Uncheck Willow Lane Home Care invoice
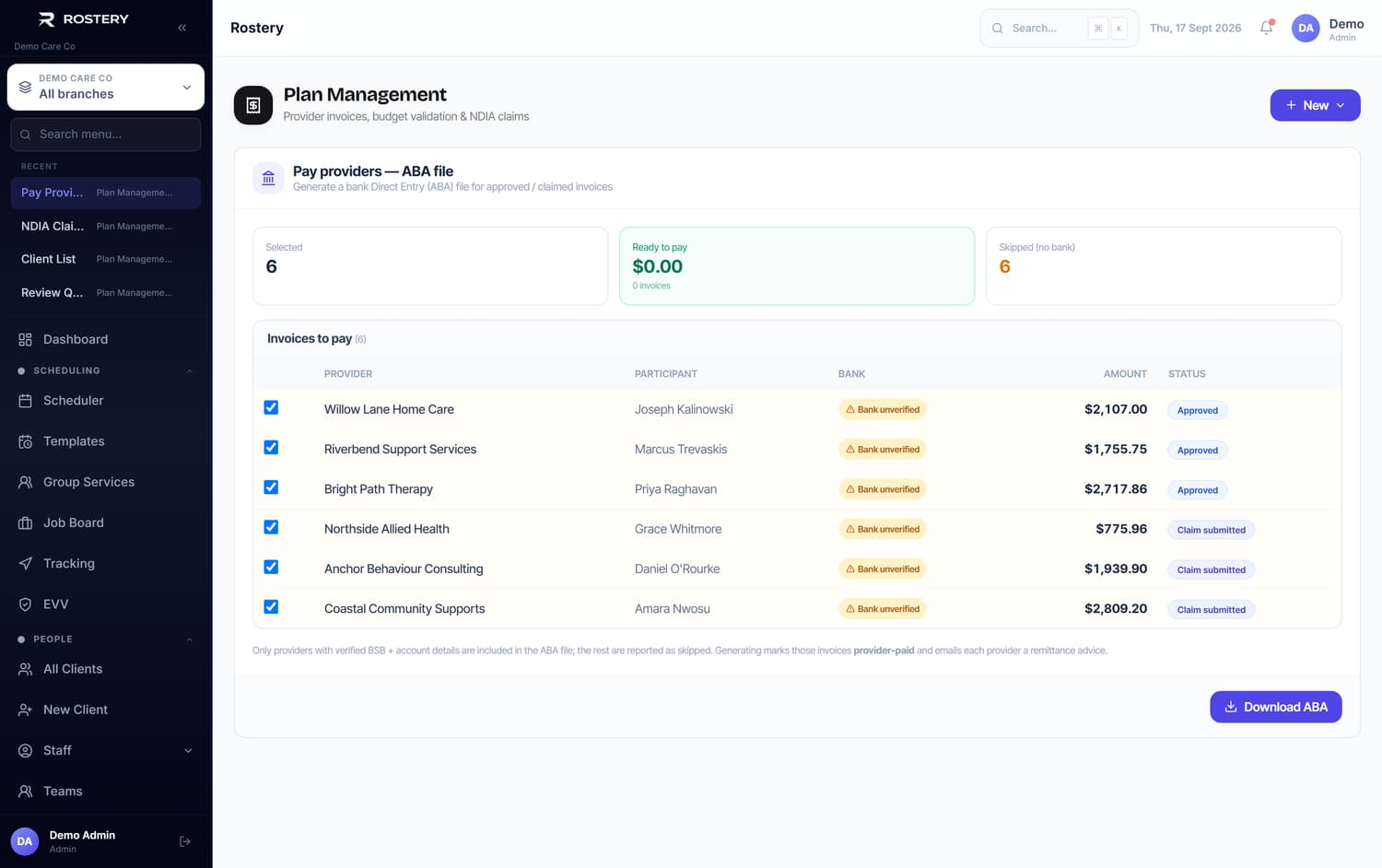Screen dimensions: 1382x868 click(x=271, y=407)
